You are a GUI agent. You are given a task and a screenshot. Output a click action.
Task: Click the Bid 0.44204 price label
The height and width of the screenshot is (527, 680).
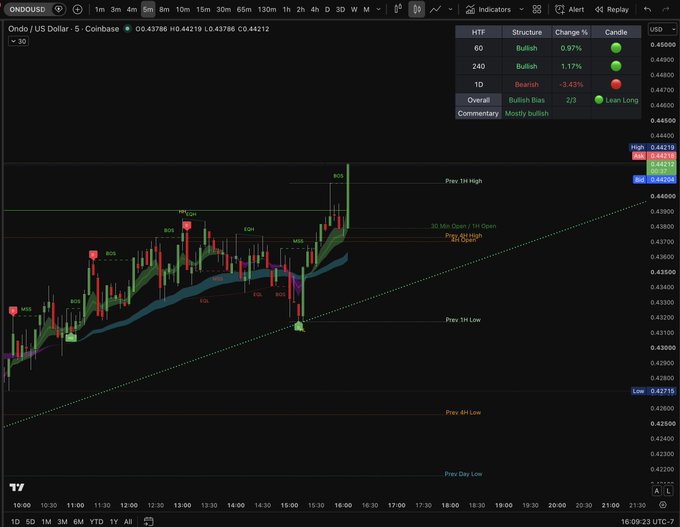654,179
